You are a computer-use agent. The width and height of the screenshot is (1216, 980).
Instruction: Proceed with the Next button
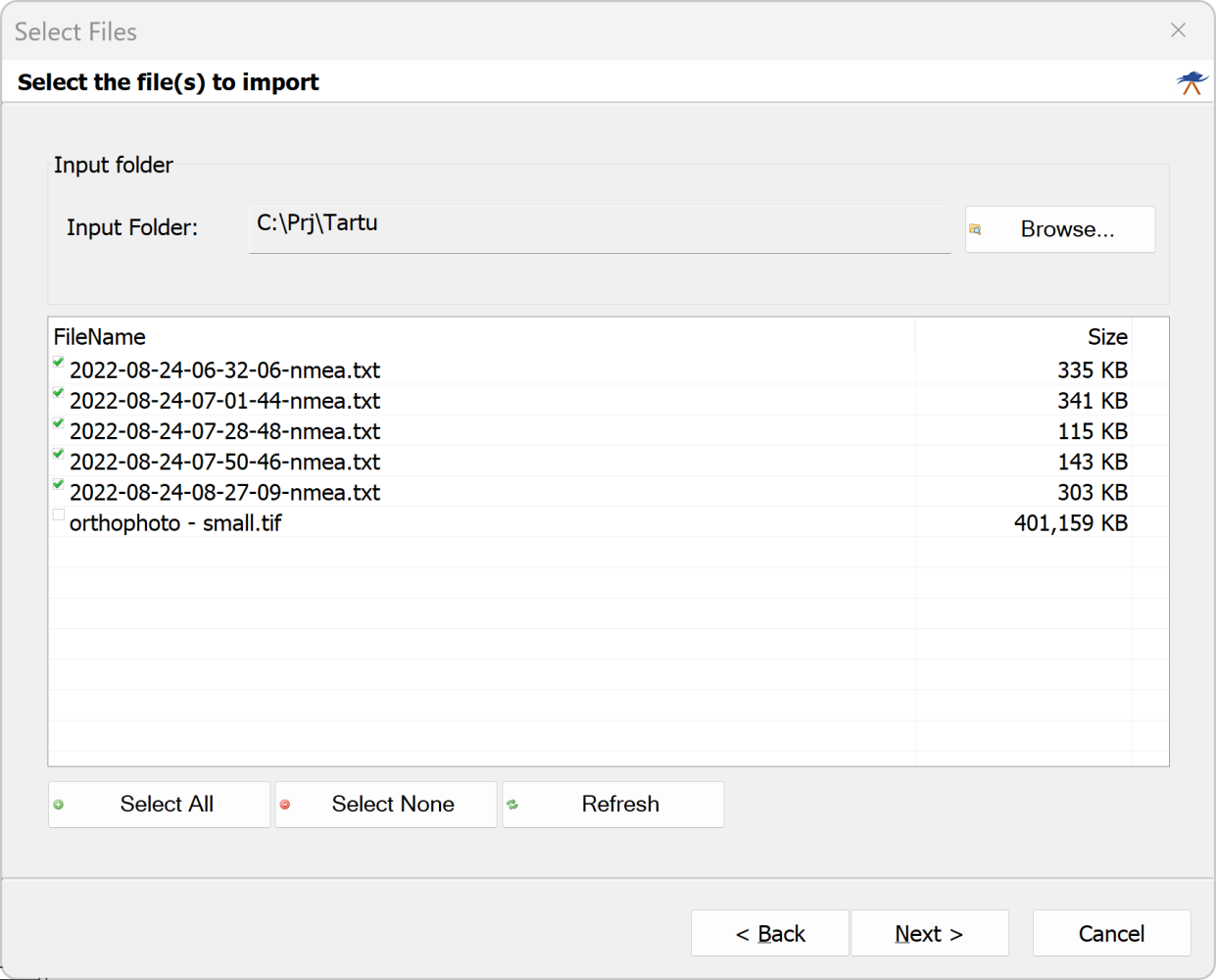[930, 933]
